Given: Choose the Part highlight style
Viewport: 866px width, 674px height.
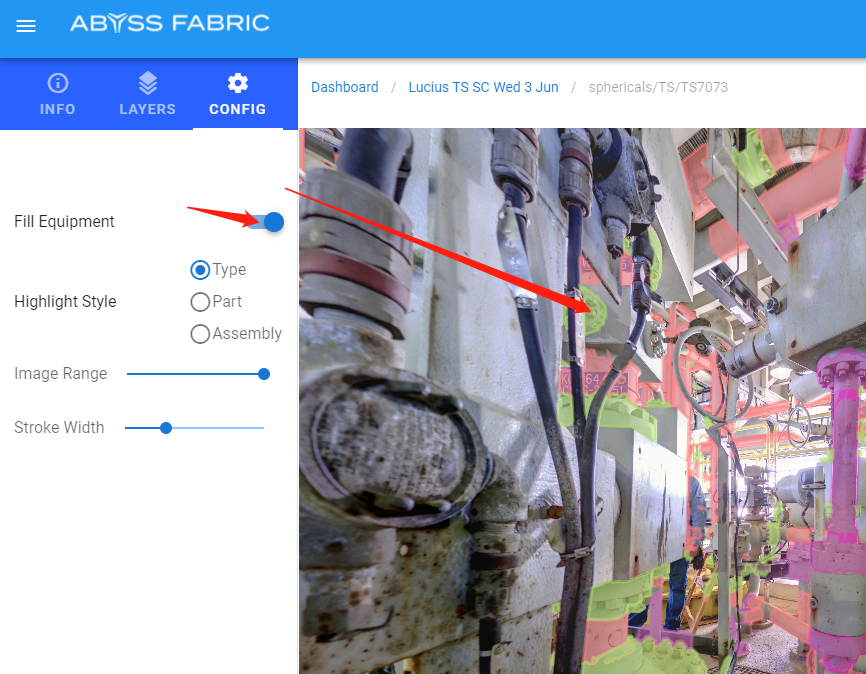Looking at the screenshot, I should click(200, 302).
